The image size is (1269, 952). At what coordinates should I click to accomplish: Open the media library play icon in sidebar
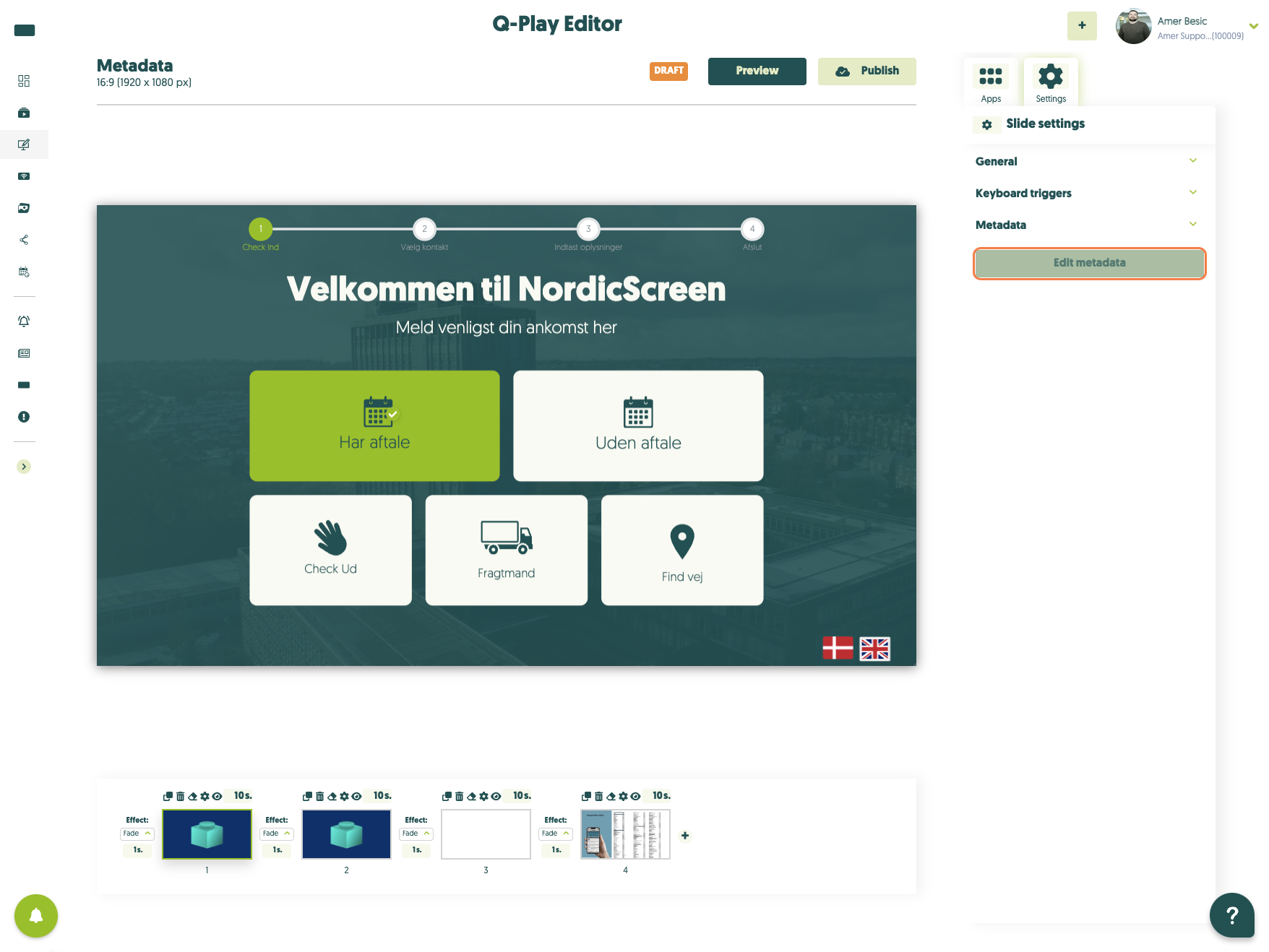pyautogui.click(x=24, y=113)
